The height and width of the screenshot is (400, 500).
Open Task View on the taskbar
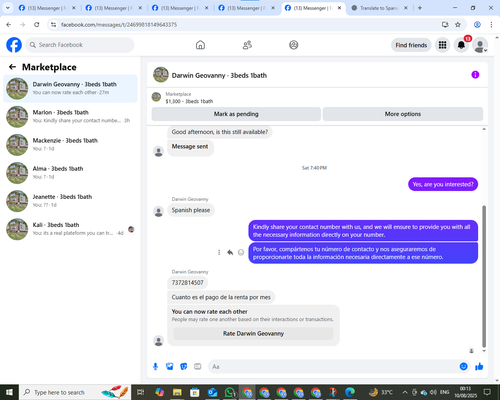tap(141, 392)
